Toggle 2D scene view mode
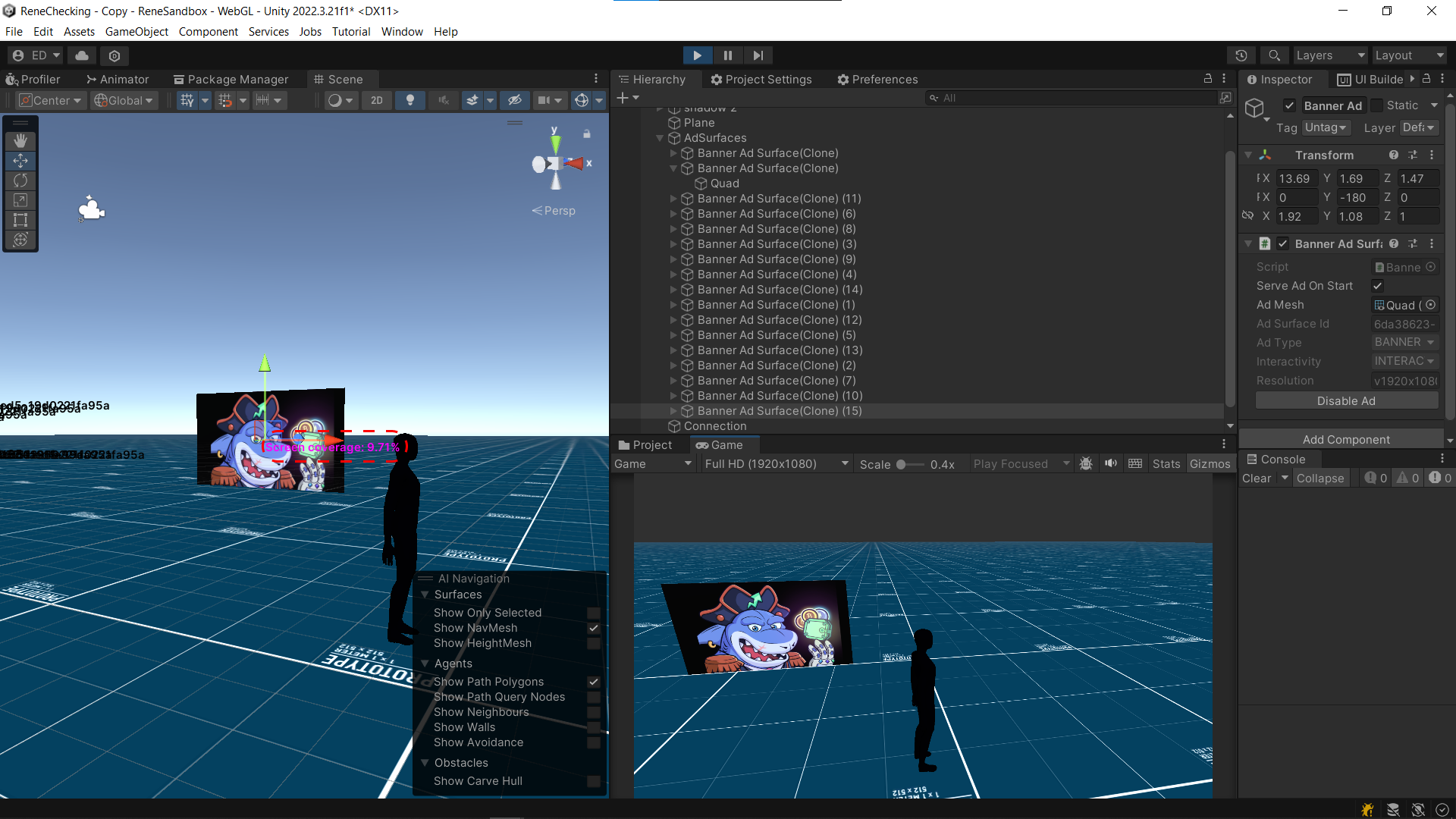 [x=377, y=100]
